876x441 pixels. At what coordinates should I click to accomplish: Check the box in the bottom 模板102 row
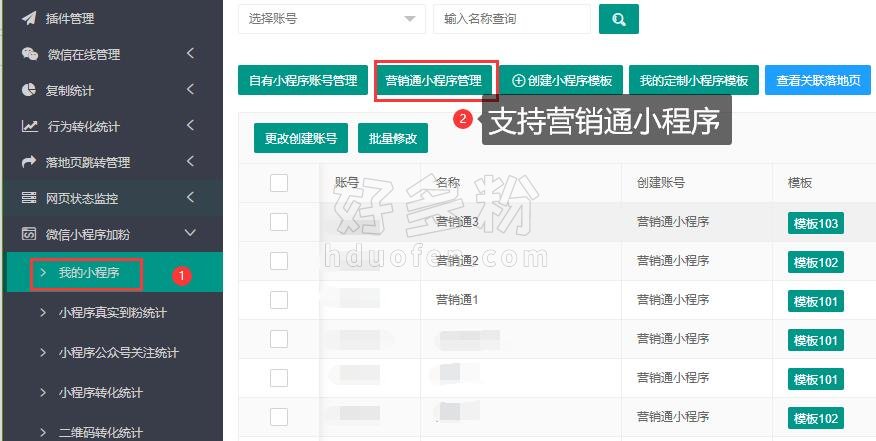point(279,416)
